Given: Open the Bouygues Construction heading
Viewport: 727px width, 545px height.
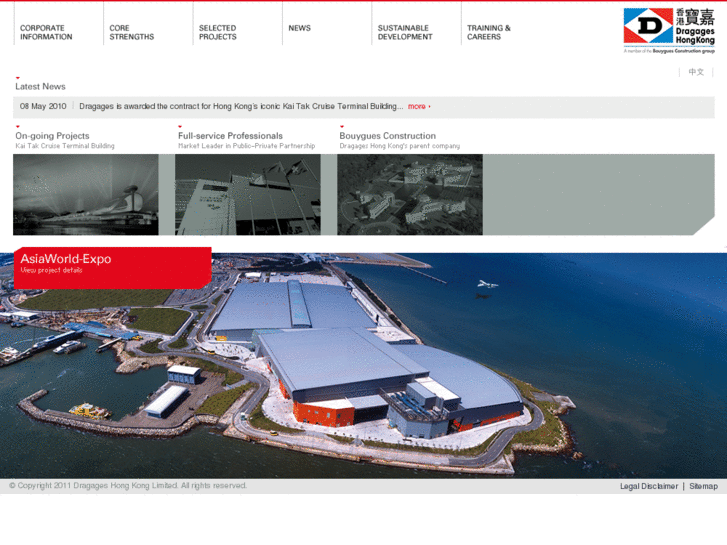Looking at the screenshot, I should pyautogui.click(x=388, y=136).
